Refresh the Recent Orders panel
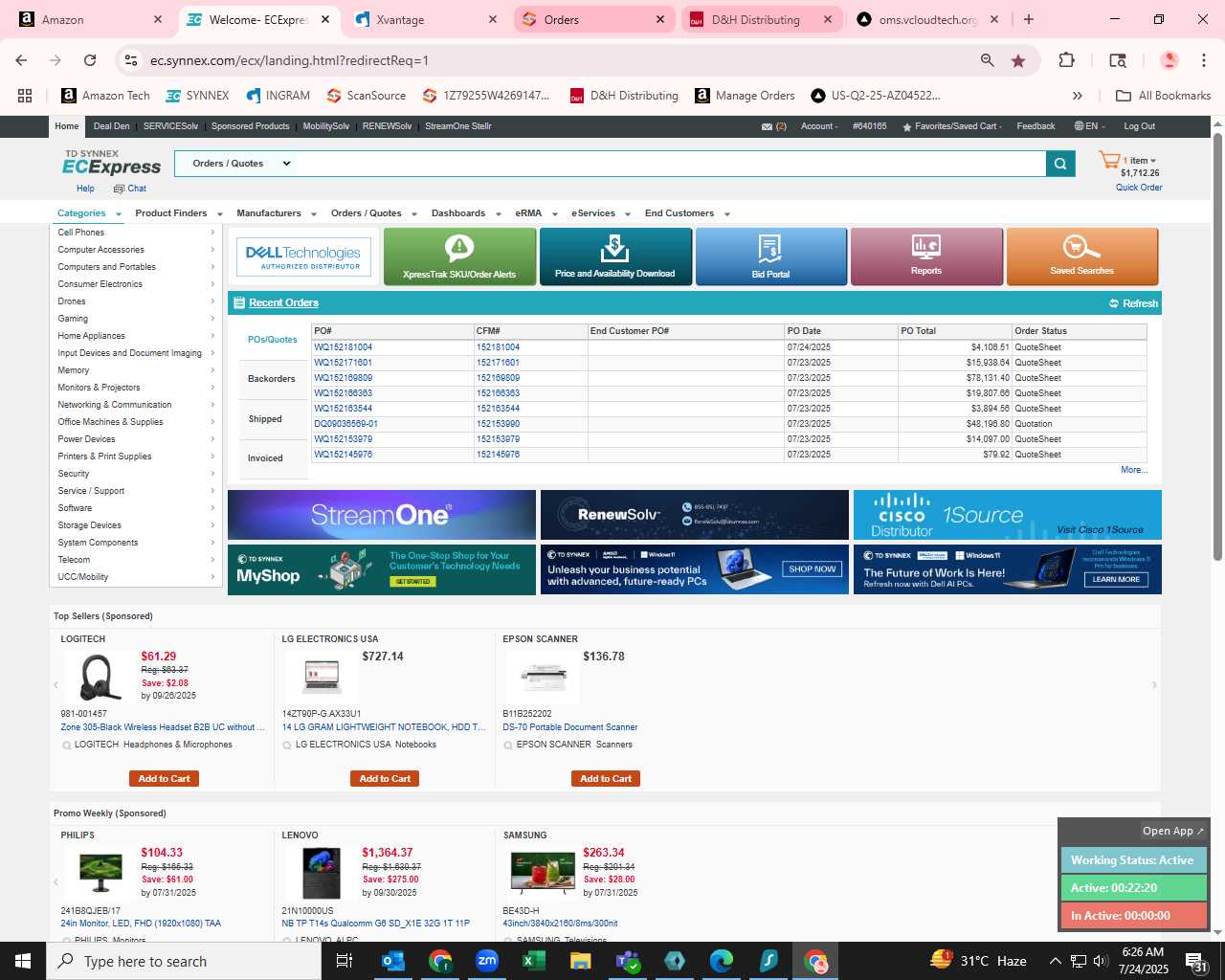1225x980 pixels. (x=1134, y=303)
